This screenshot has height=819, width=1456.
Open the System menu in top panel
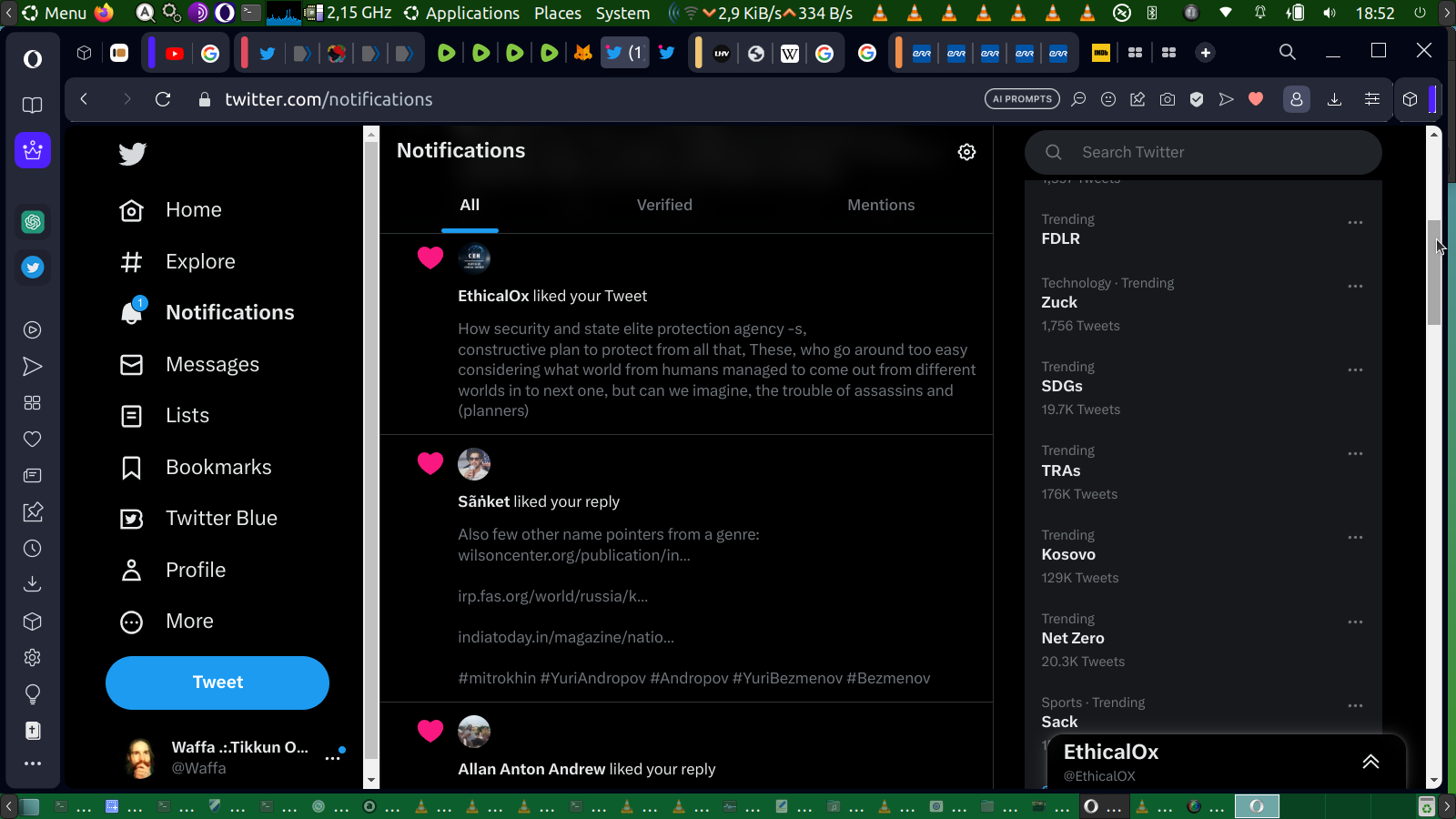pos(622,13)
